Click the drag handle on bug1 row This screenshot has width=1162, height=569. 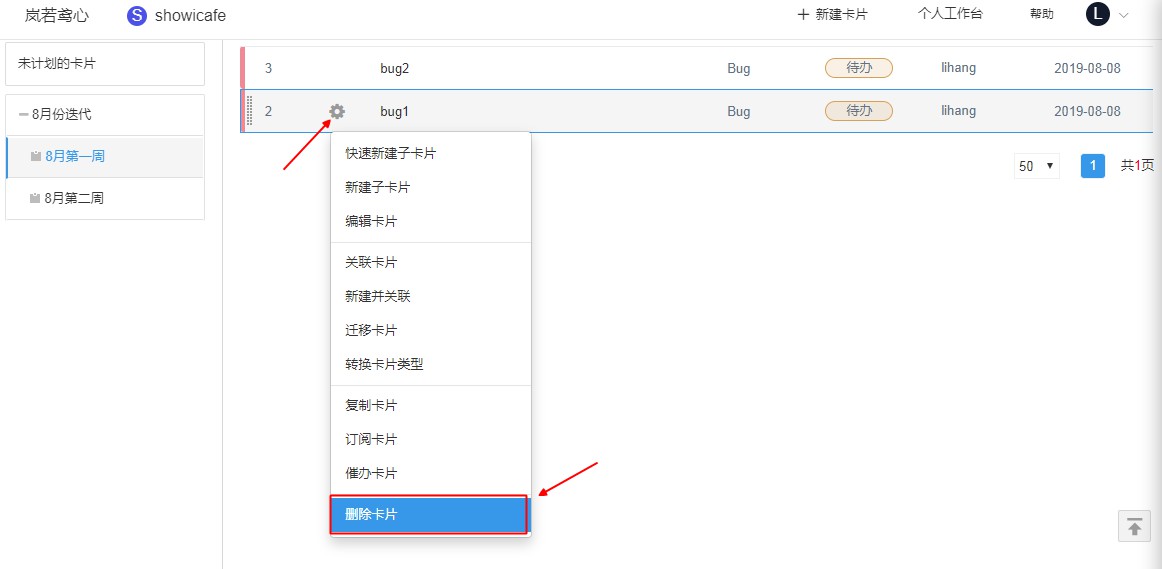249,111
